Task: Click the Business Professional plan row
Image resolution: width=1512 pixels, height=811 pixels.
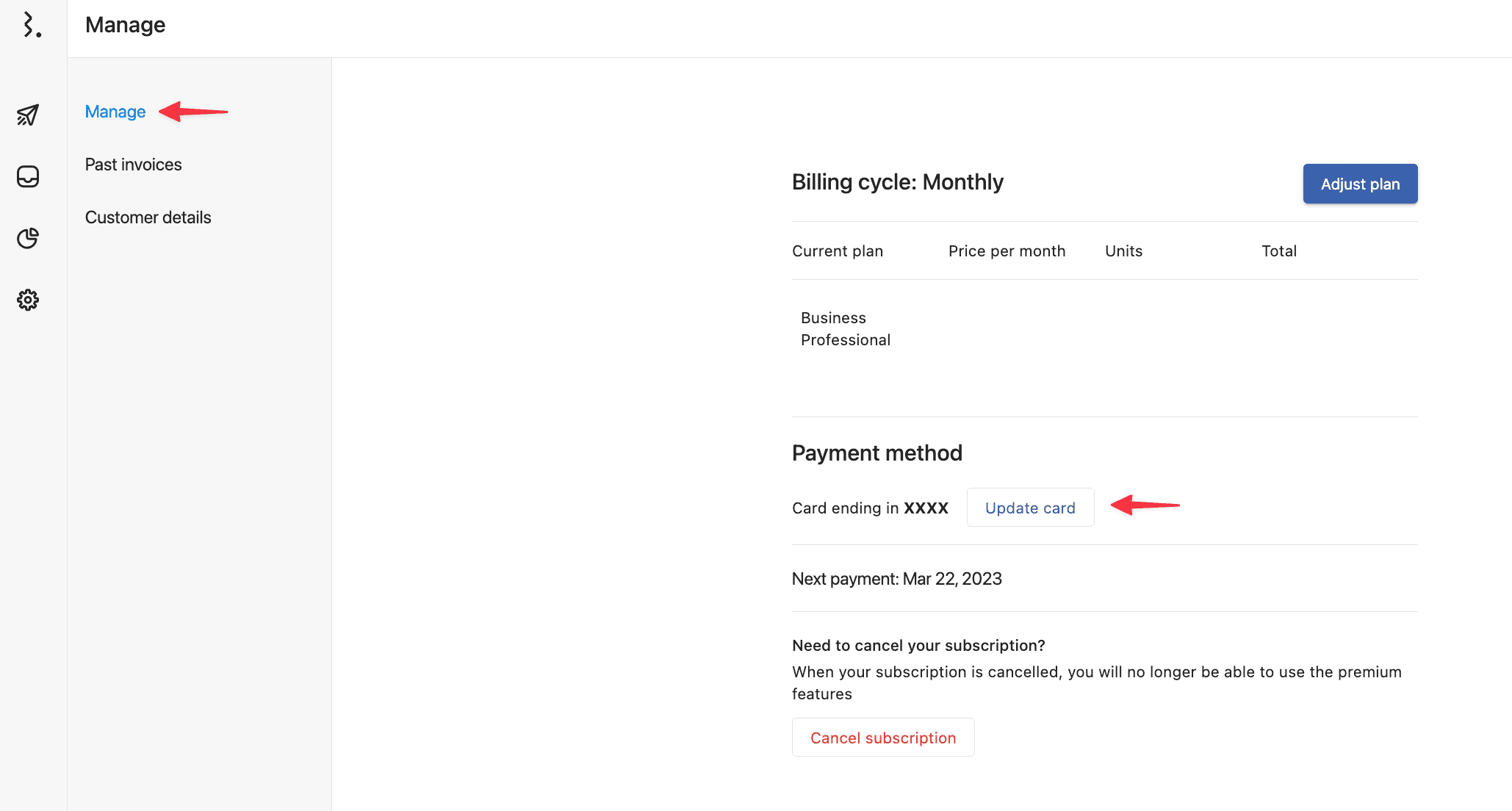Action: pyautogui.click(x=845, y=329)
